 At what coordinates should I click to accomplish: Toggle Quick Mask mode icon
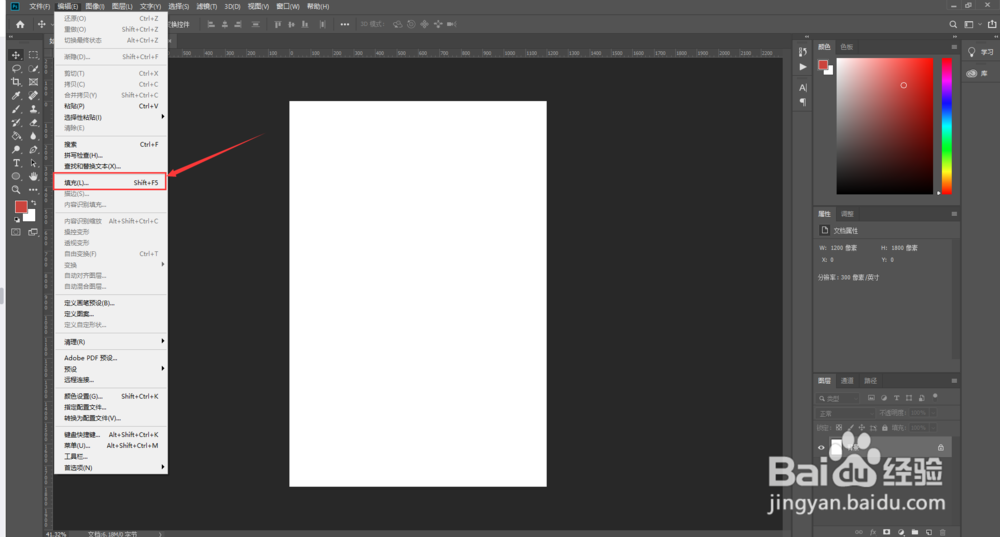(16, 232)
